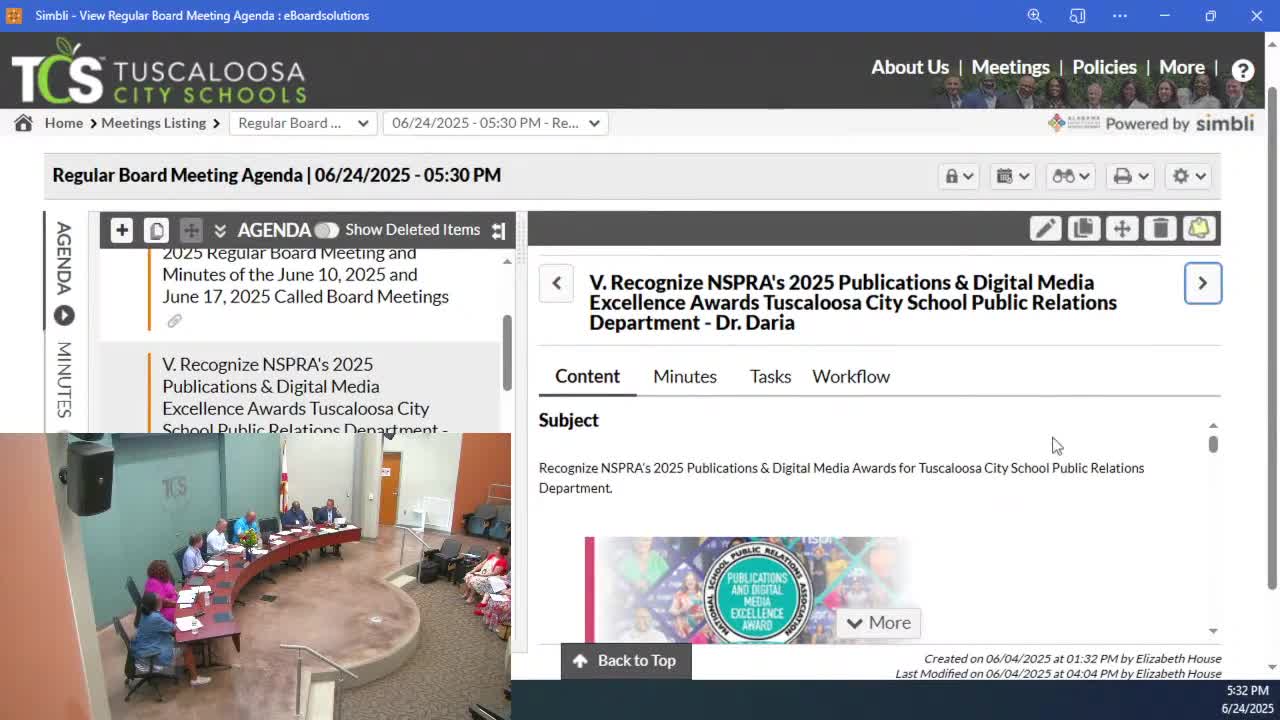Click the move item arrows icon

coord(1122,229)
